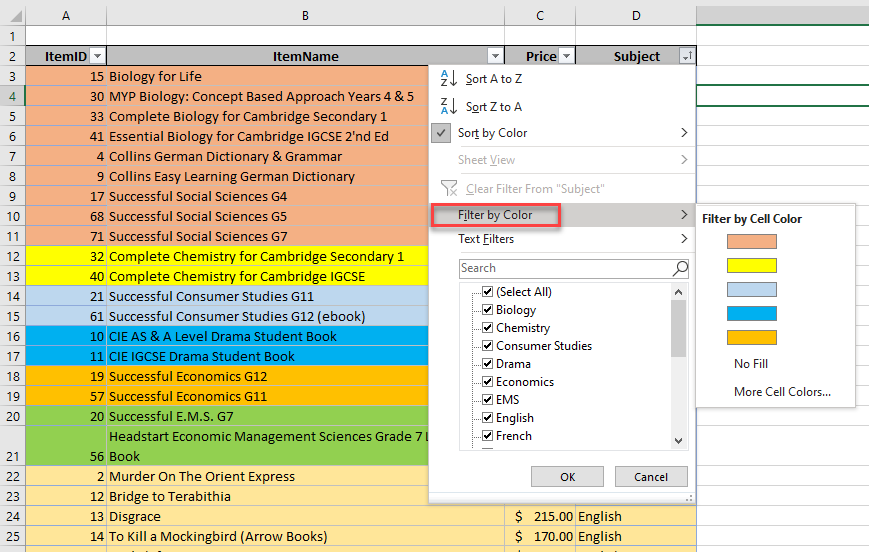The image size is (869, 552).
Task: Click the Sort Z to A icon
Action: [x=448, y=106]
